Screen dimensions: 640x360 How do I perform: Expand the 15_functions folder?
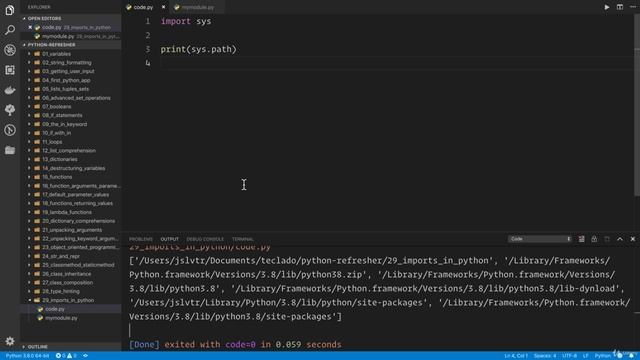[x=57, y=177]
